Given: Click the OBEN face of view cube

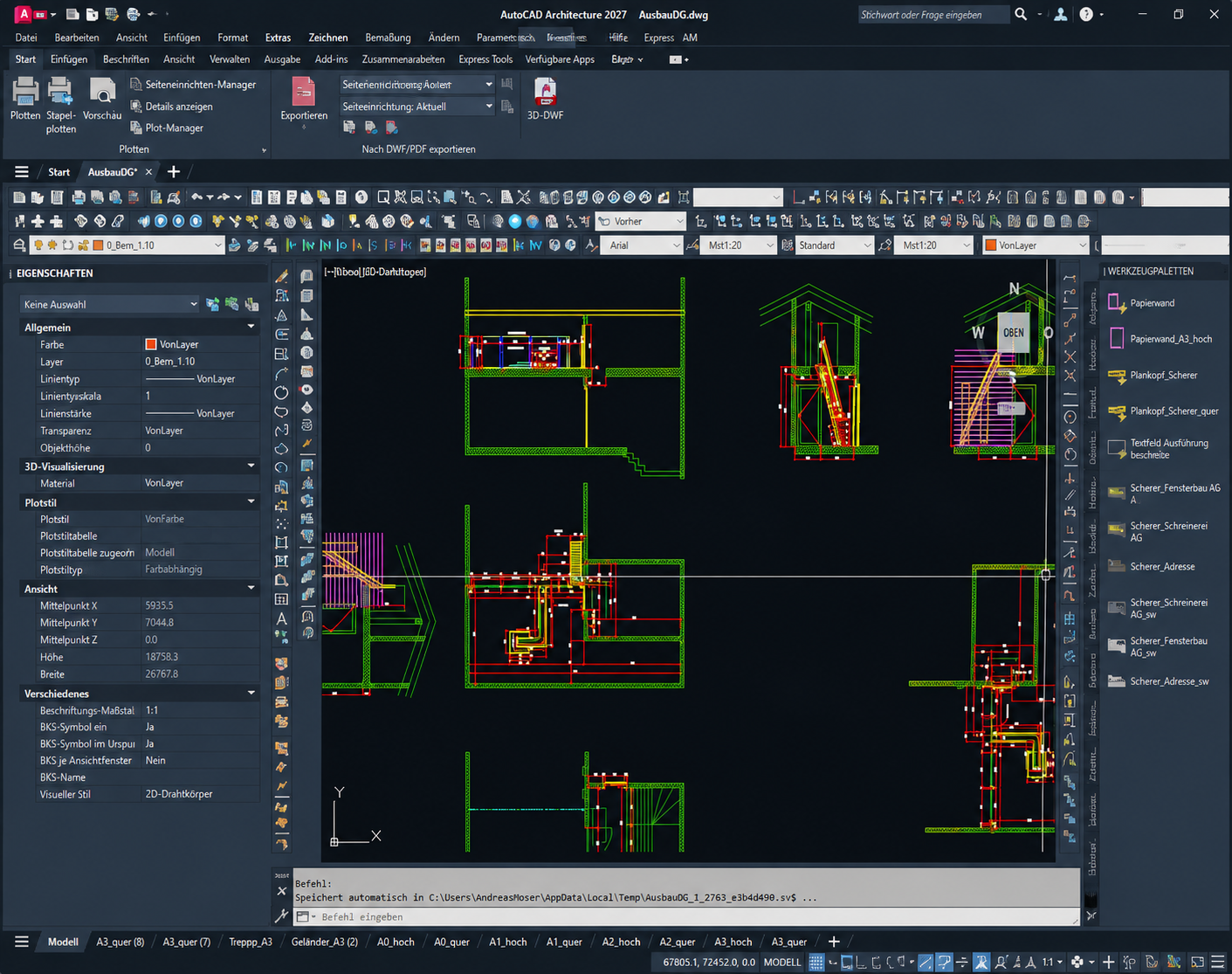Looking at the screenshot, I should [1014, 332].
